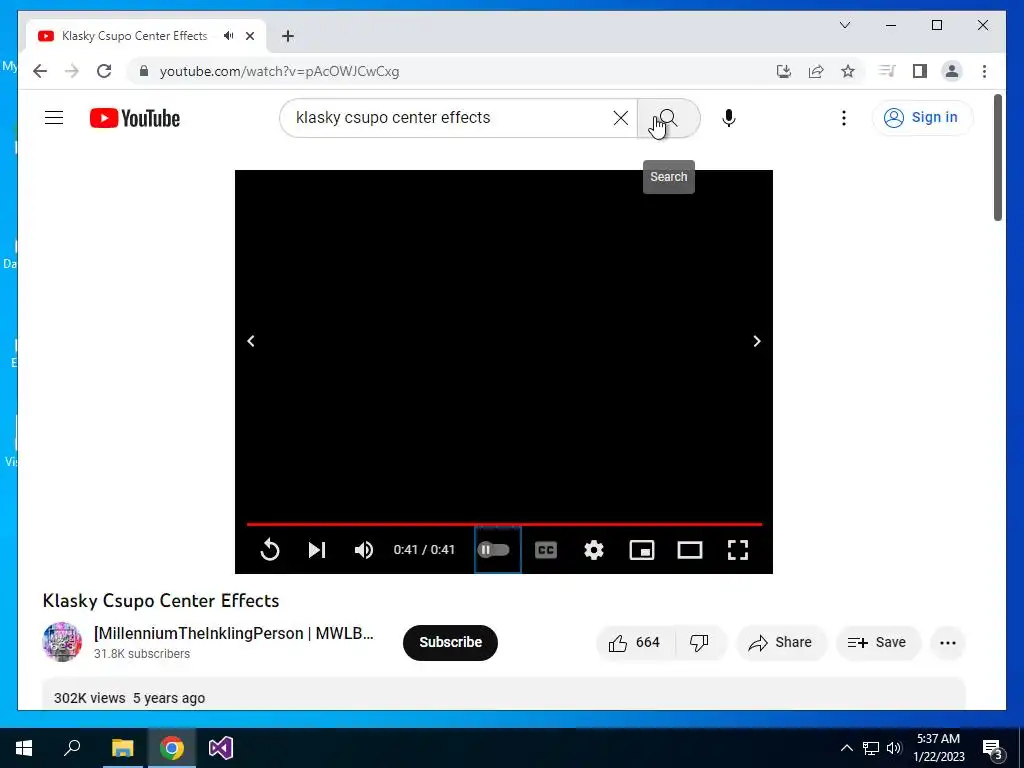Click the previous arrow on the player
The height and width of the screenshot is (768, 1024).
pyautogui.click(x=251, y=341)
